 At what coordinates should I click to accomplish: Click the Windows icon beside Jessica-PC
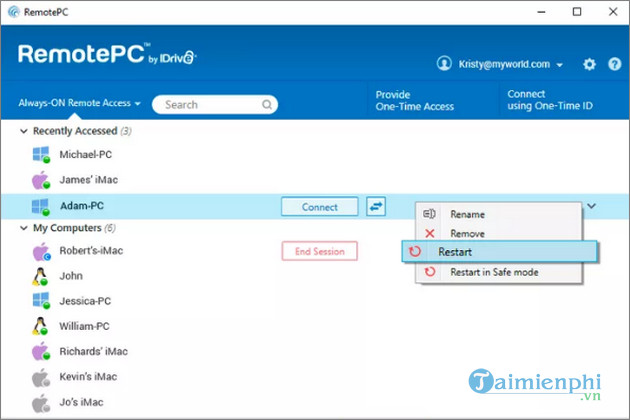click(41, 301)
